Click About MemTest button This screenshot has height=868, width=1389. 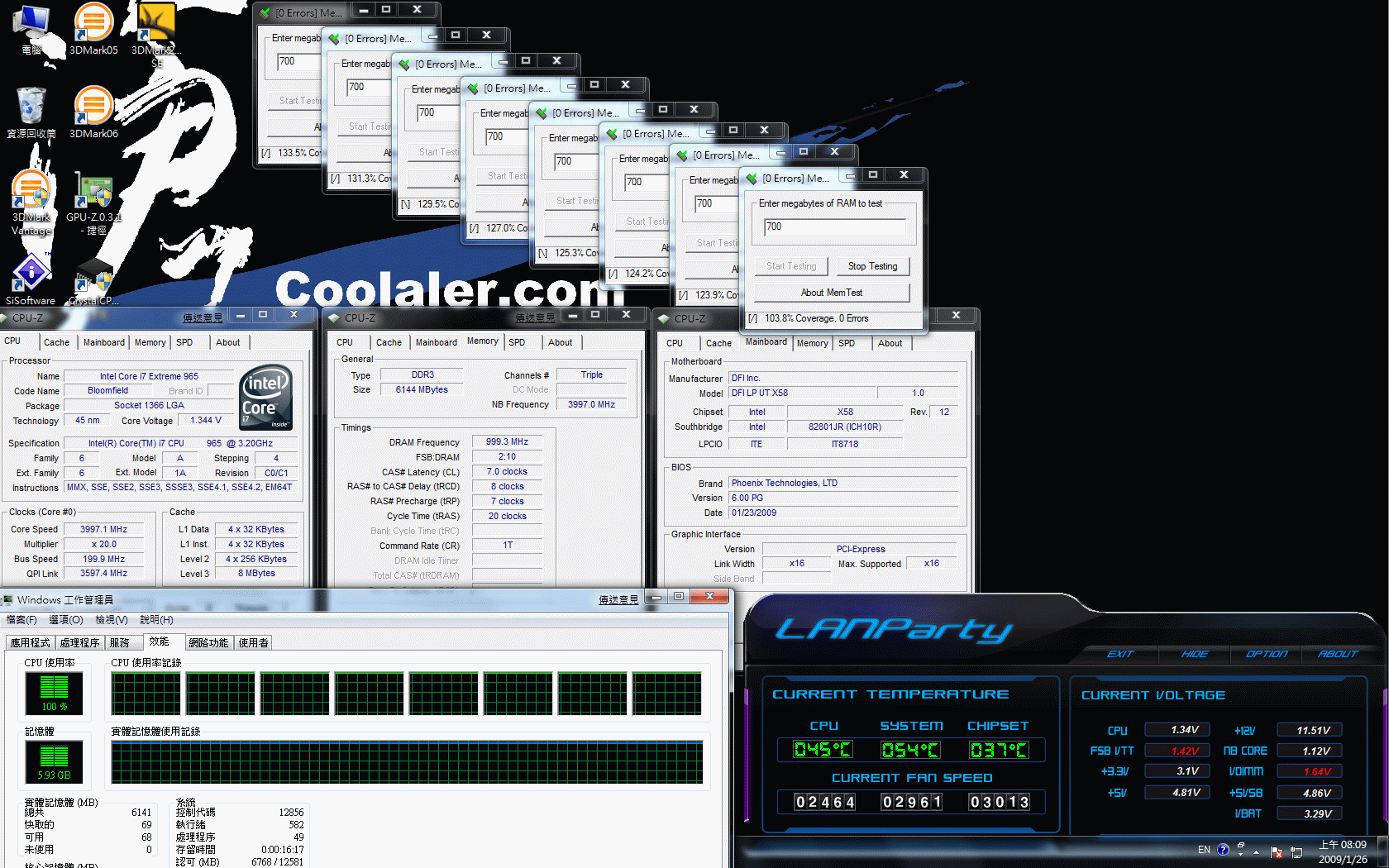pyautogui.click(x=832, y=293)
